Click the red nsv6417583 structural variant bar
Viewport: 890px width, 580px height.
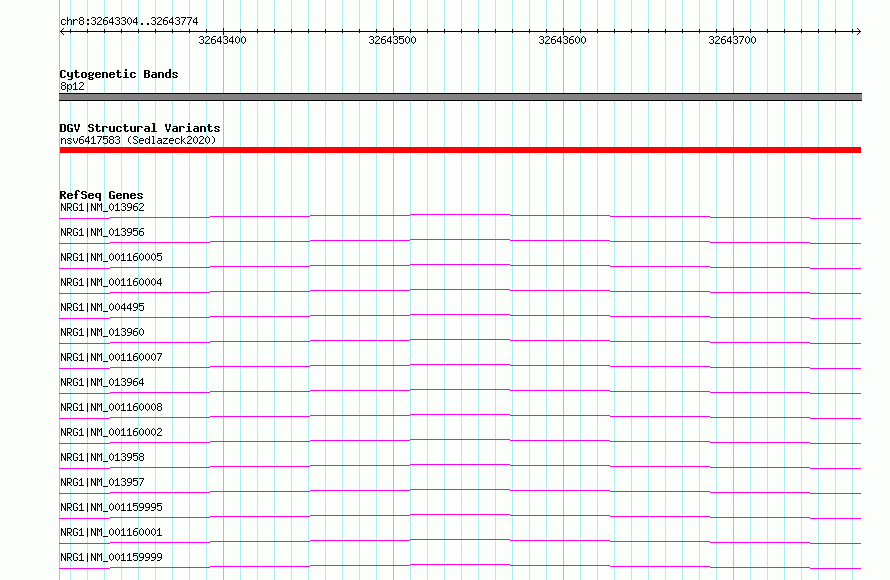pos(460,150)
